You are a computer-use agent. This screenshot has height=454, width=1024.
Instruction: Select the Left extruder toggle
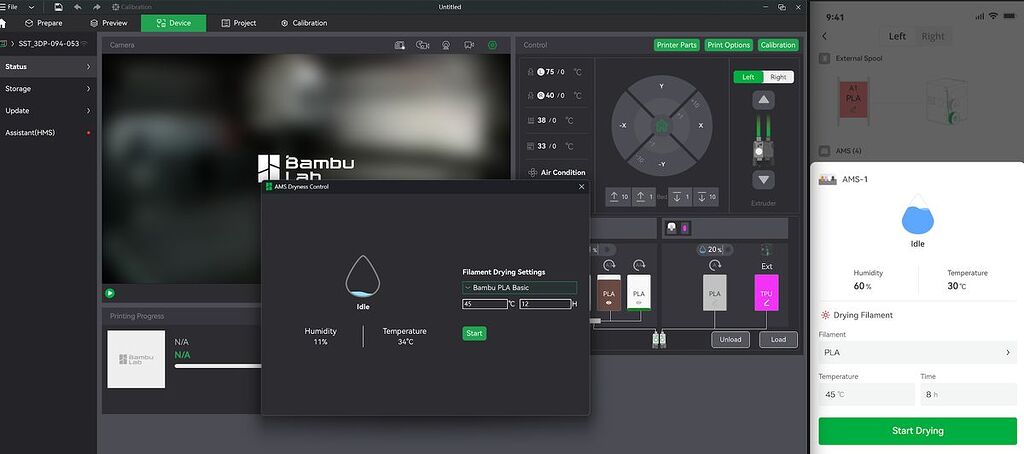coord(748,77)
